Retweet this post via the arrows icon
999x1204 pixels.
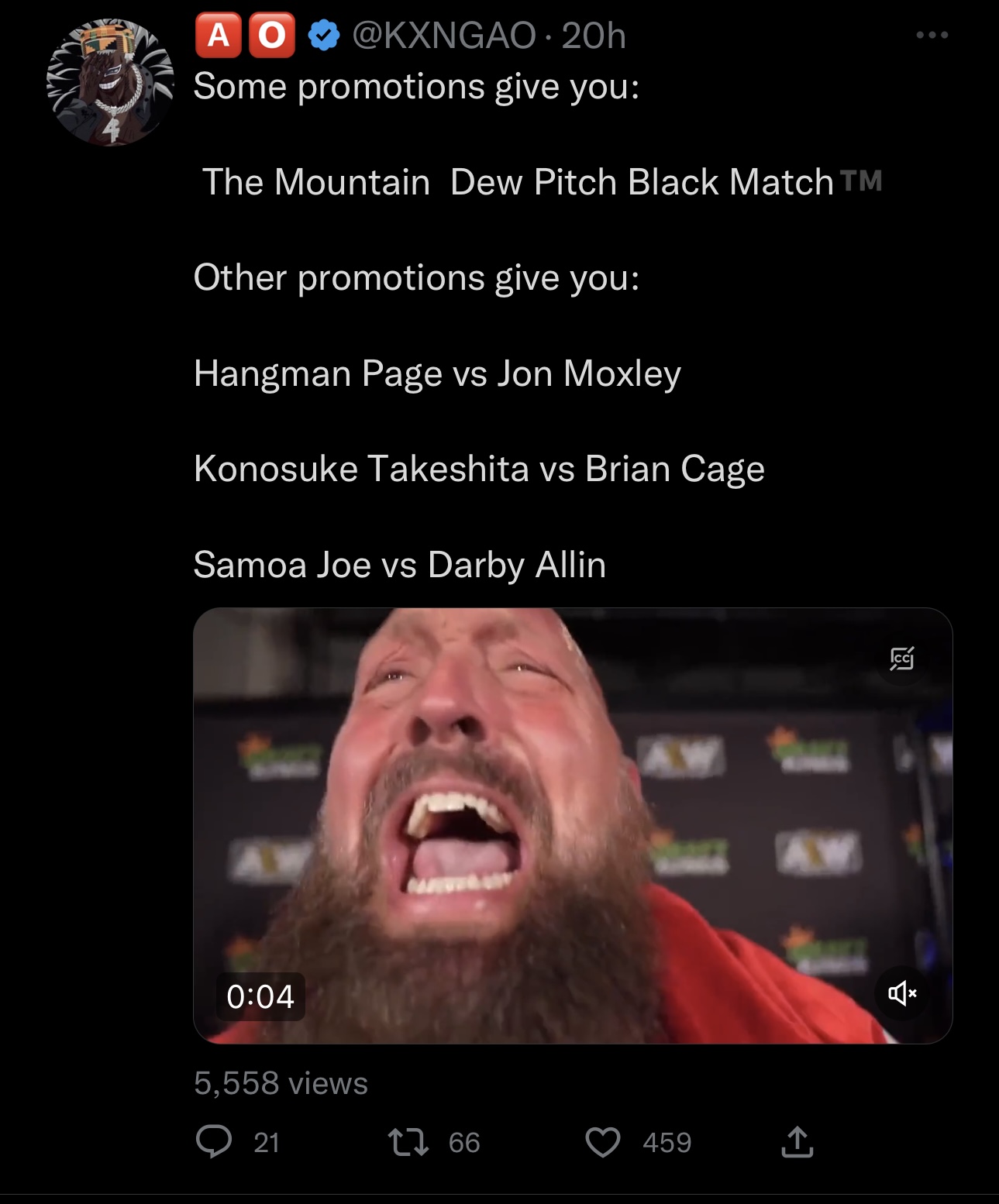408,1141
